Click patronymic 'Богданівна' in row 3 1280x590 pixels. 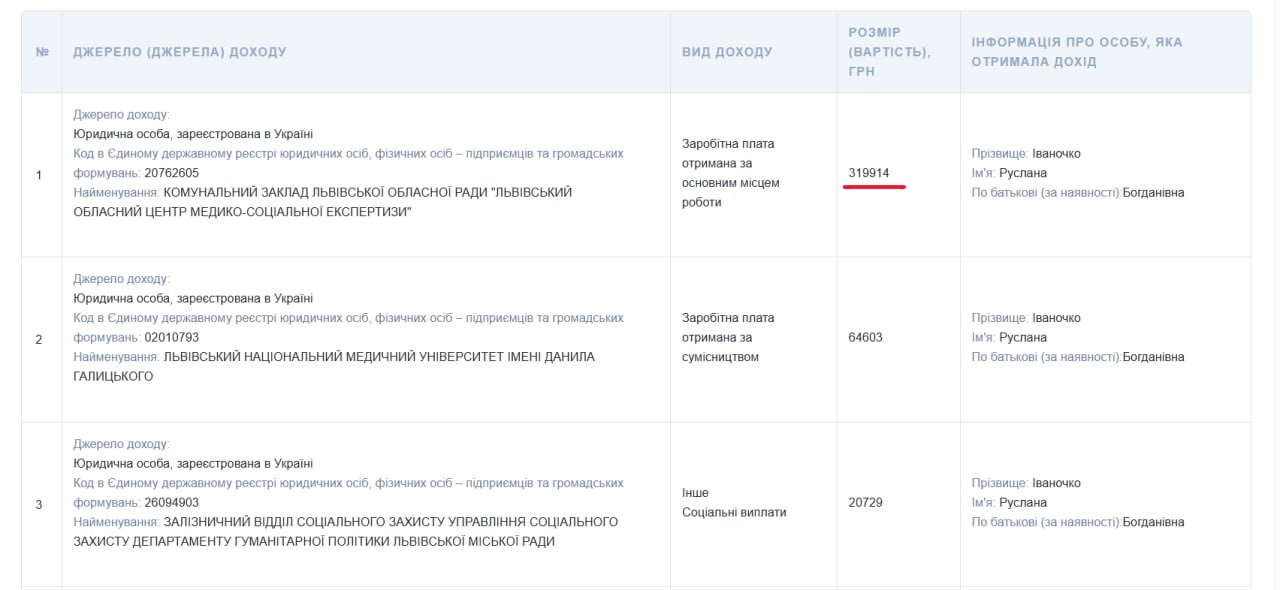point(1153,522)
